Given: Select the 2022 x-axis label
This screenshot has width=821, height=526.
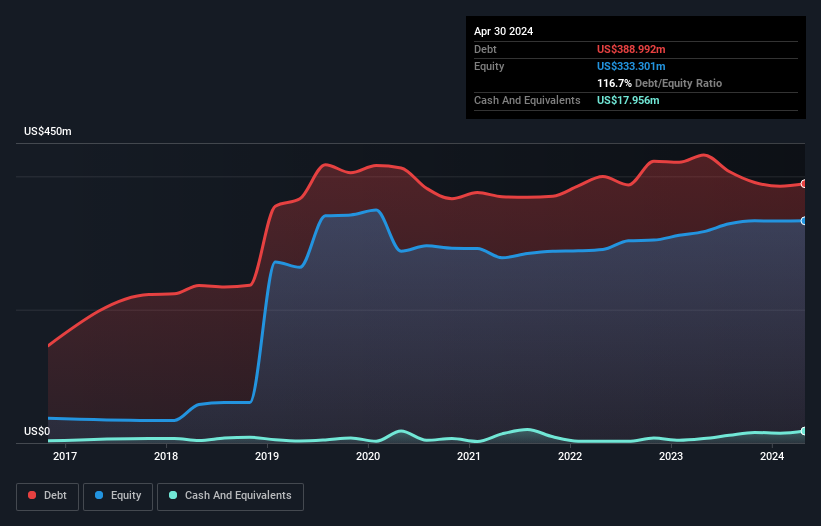Looking at the screenshot, I should pyautogui.click(x=570, y=456).
